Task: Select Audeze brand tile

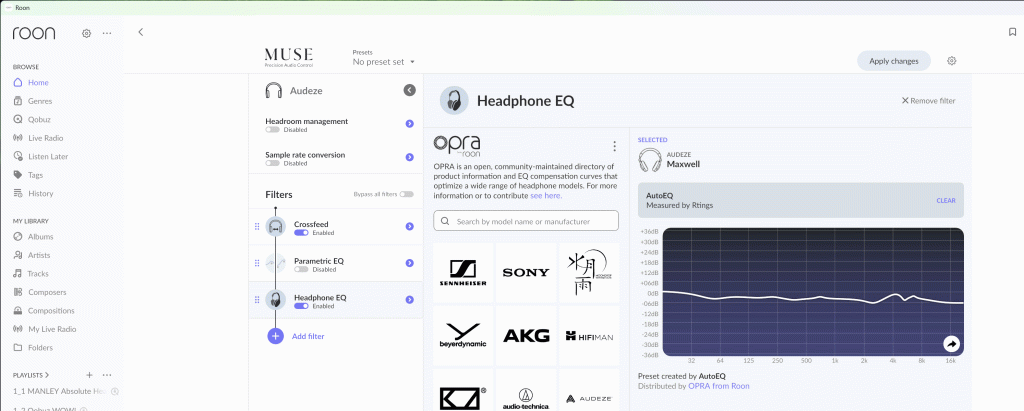Action: 588,390
